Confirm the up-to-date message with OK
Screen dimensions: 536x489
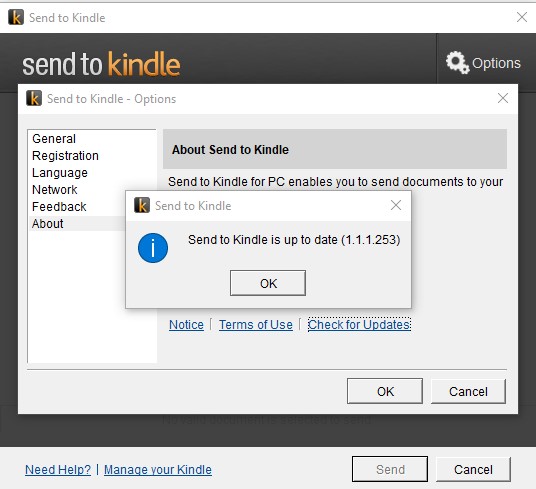268,283
